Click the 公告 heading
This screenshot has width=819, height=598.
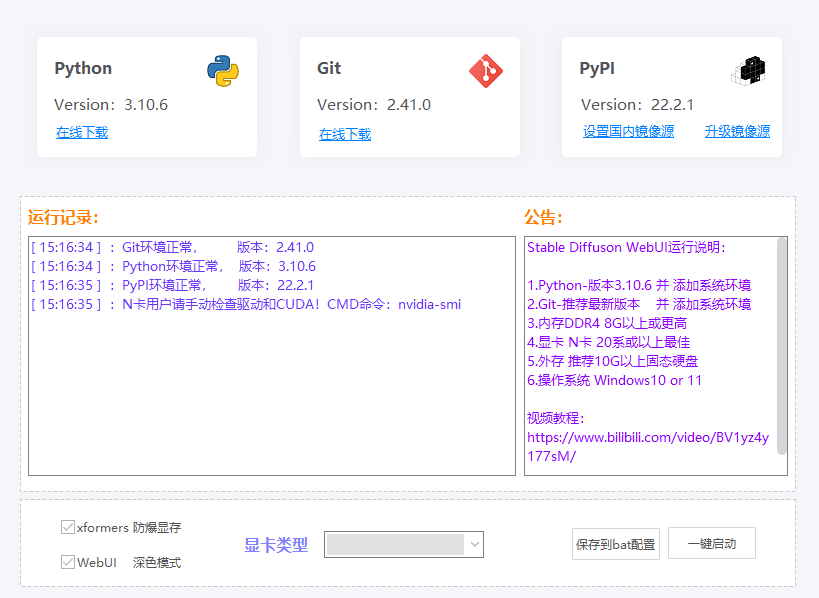click(543, 217)
